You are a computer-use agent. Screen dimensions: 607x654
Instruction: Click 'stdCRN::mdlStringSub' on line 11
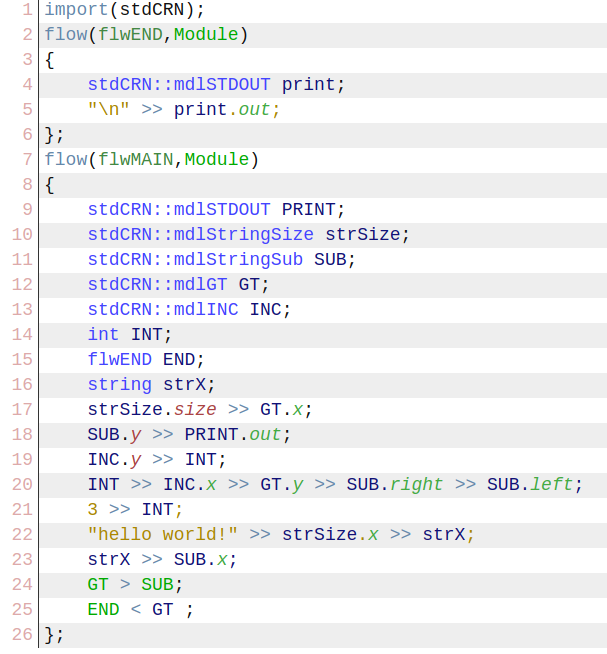click(195, 259)
